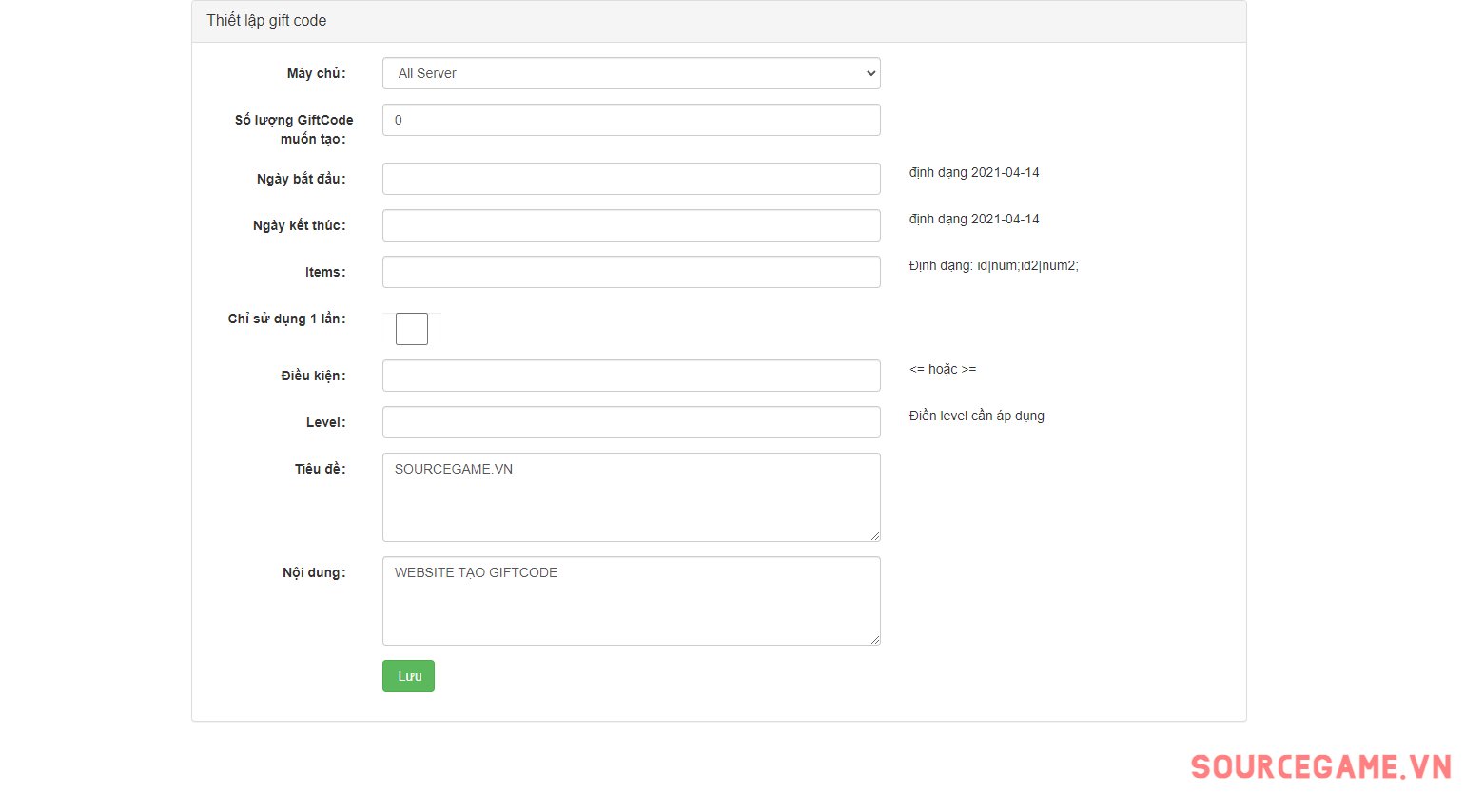Select the Điều kiện condition field
The image size is (1484, 812).
[x=631, y=376]
